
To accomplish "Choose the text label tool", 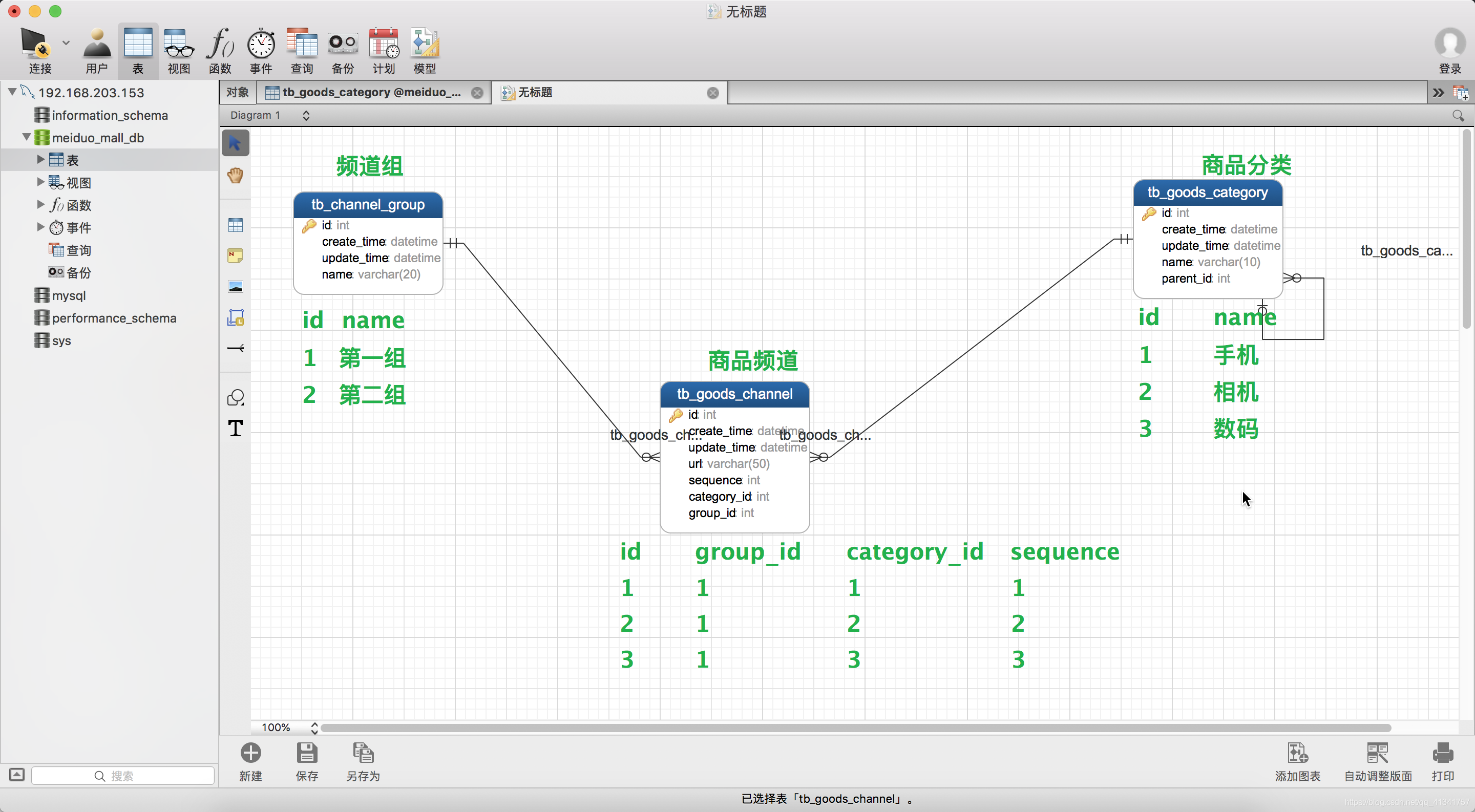I will tap(236, 428).
